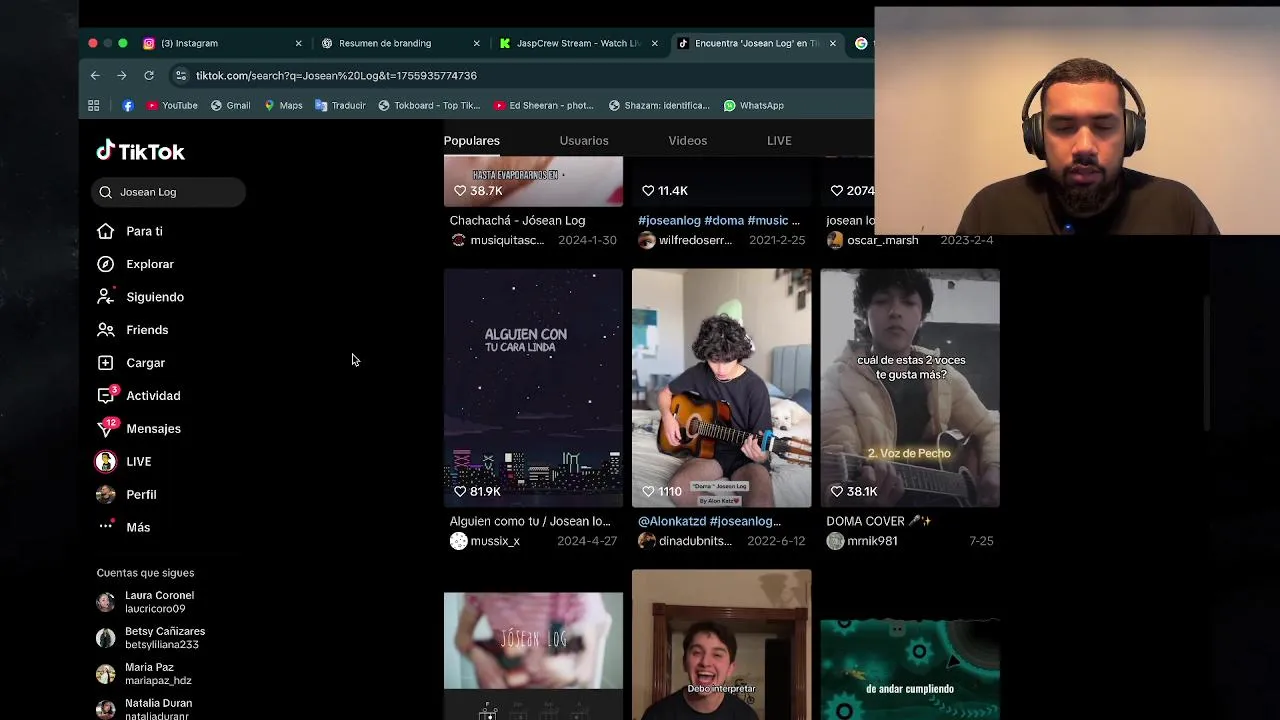Click the DOMA COVER video title
This screenshot has width=1280, height=720.
coord(879,521)
